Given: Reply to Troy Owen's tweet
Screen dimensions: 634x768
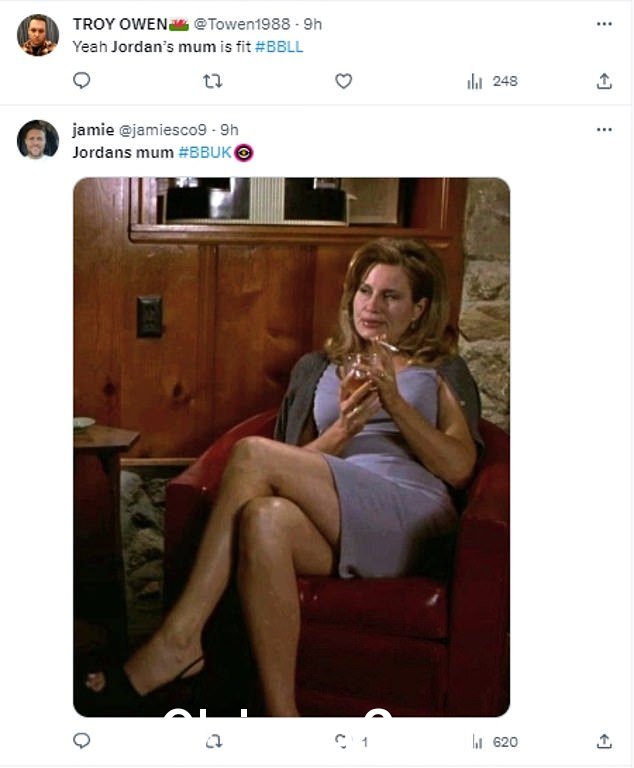Looking at the screenshot, I should [x=81, y=80].
